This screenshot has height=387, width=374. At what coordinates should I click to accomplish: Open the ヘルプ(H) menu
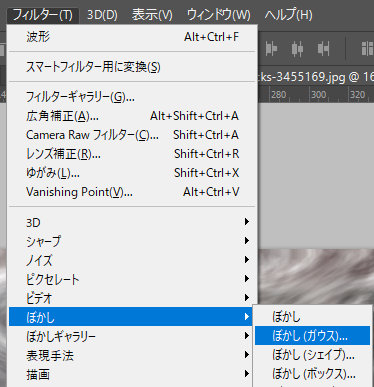click(x=288, y=15)
